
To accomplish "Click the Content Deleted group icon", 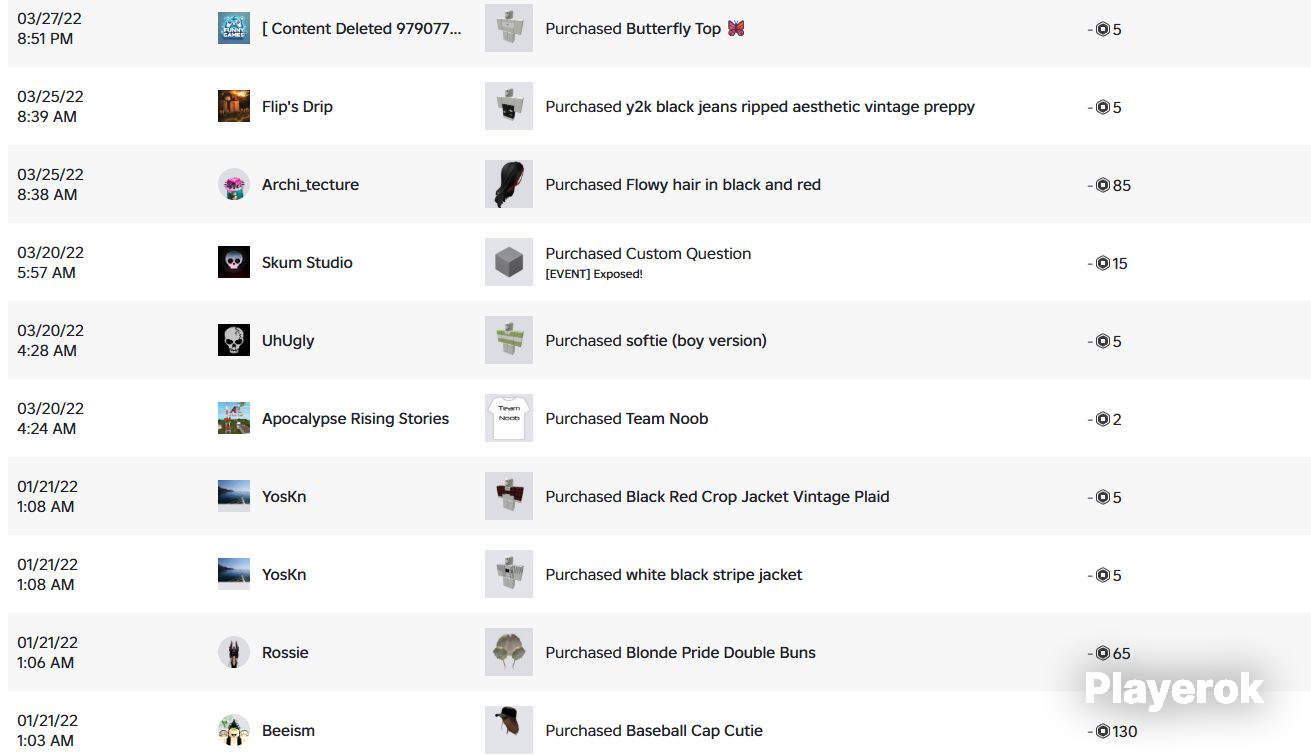I will point(234,28).
